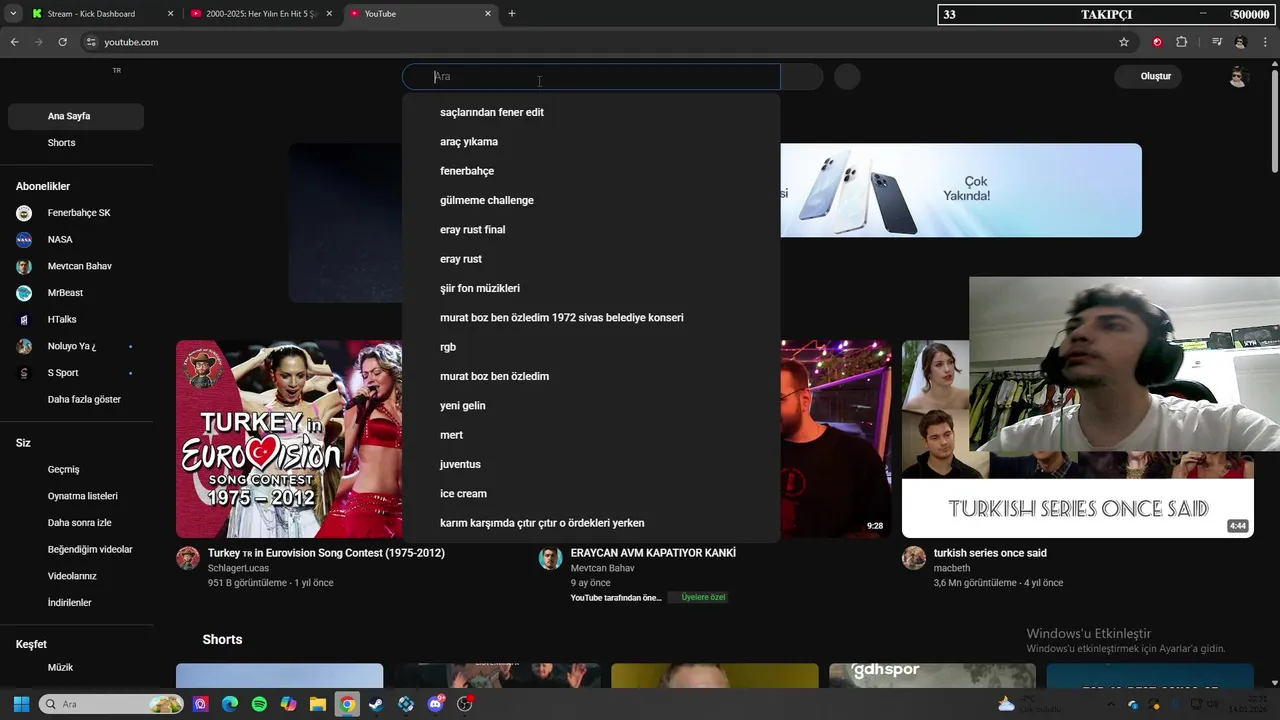Switch to 2000-2025 Her Yılın En Hit tab
This screenshot has height=720, width=1280.
[x=262, y=14]
